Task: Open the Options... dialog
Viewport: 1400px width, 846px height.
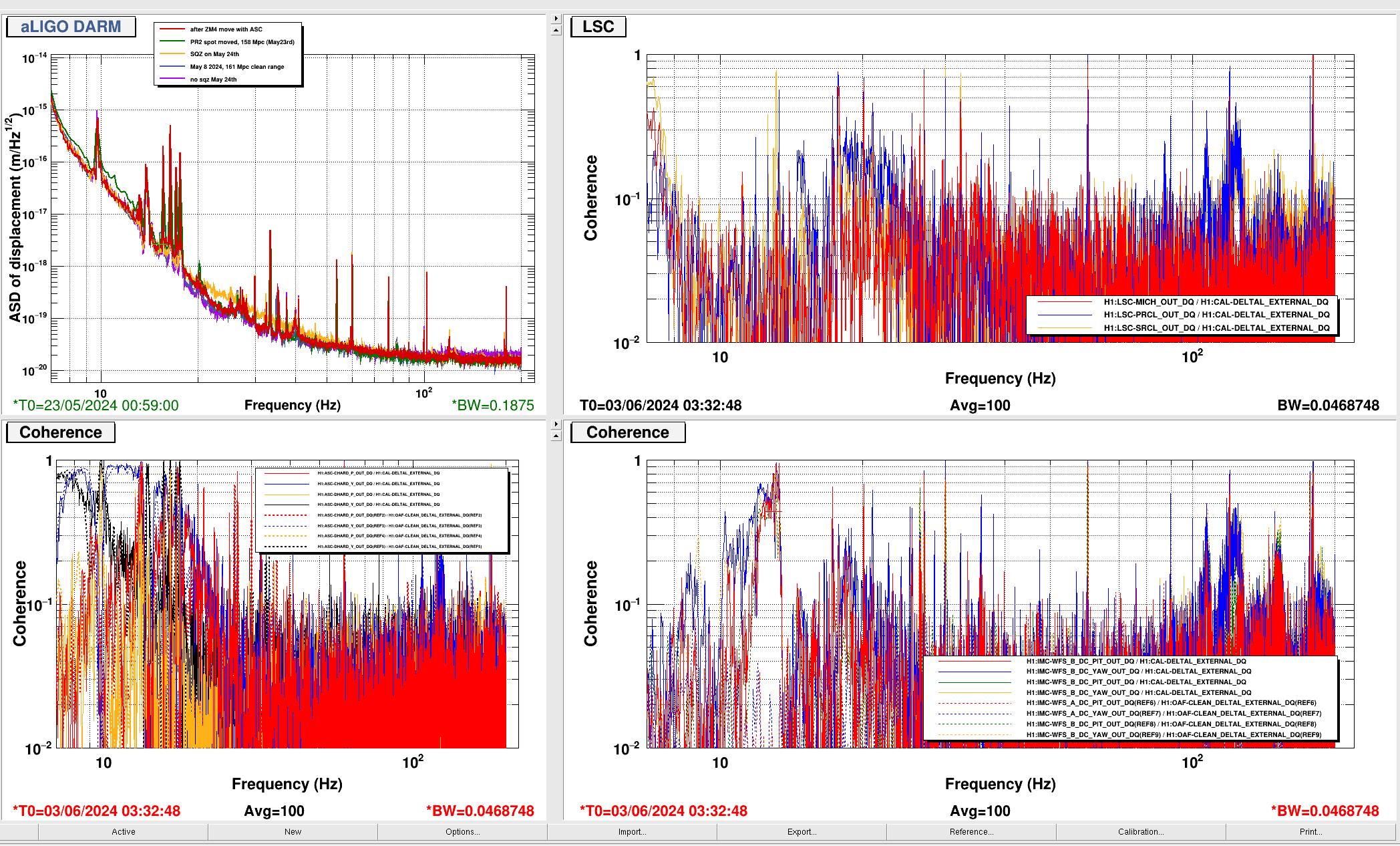Action: coord(462,832)
